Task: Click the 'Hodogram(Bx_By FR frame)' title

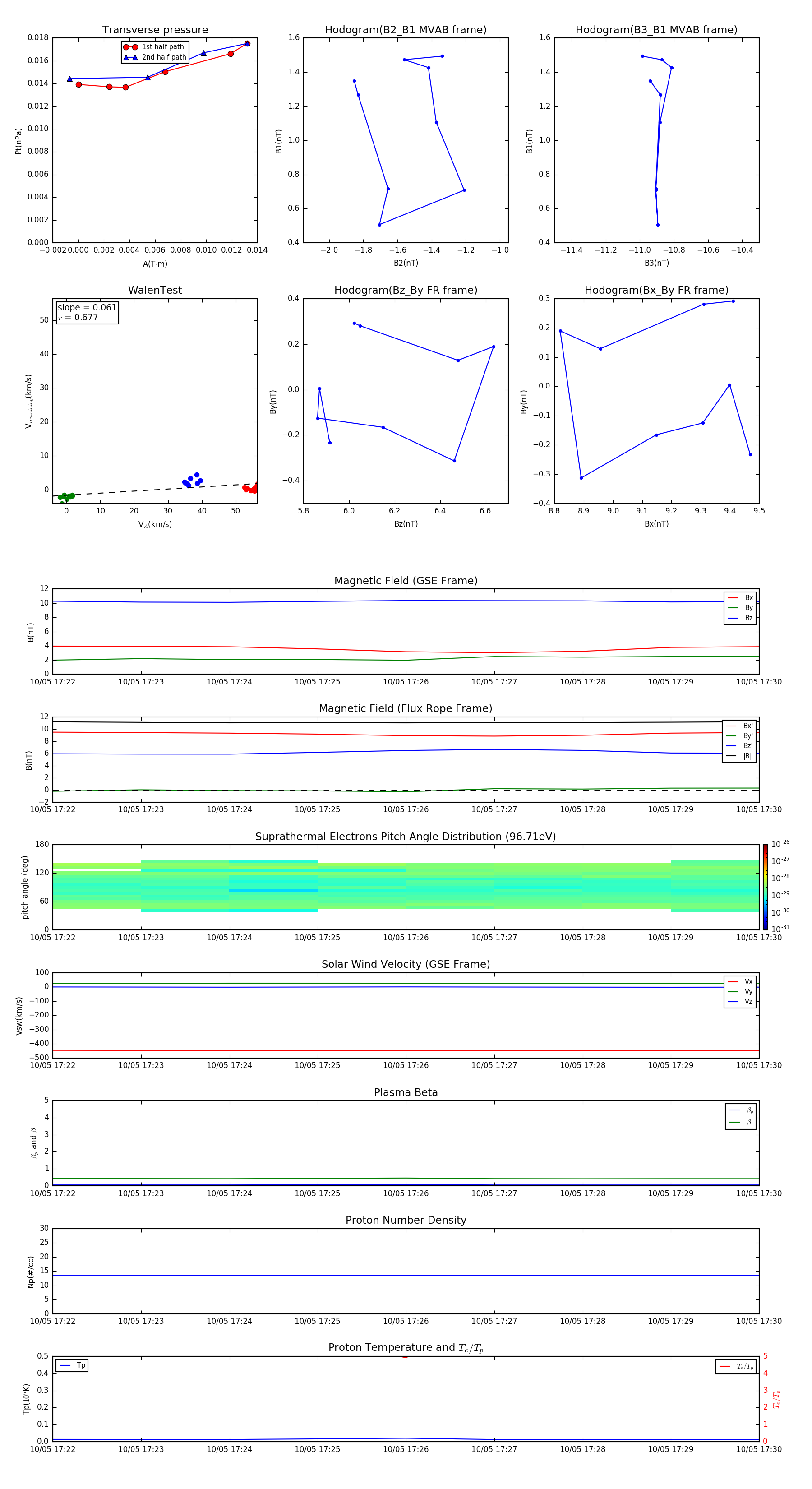Action: [x=656, y=290]
